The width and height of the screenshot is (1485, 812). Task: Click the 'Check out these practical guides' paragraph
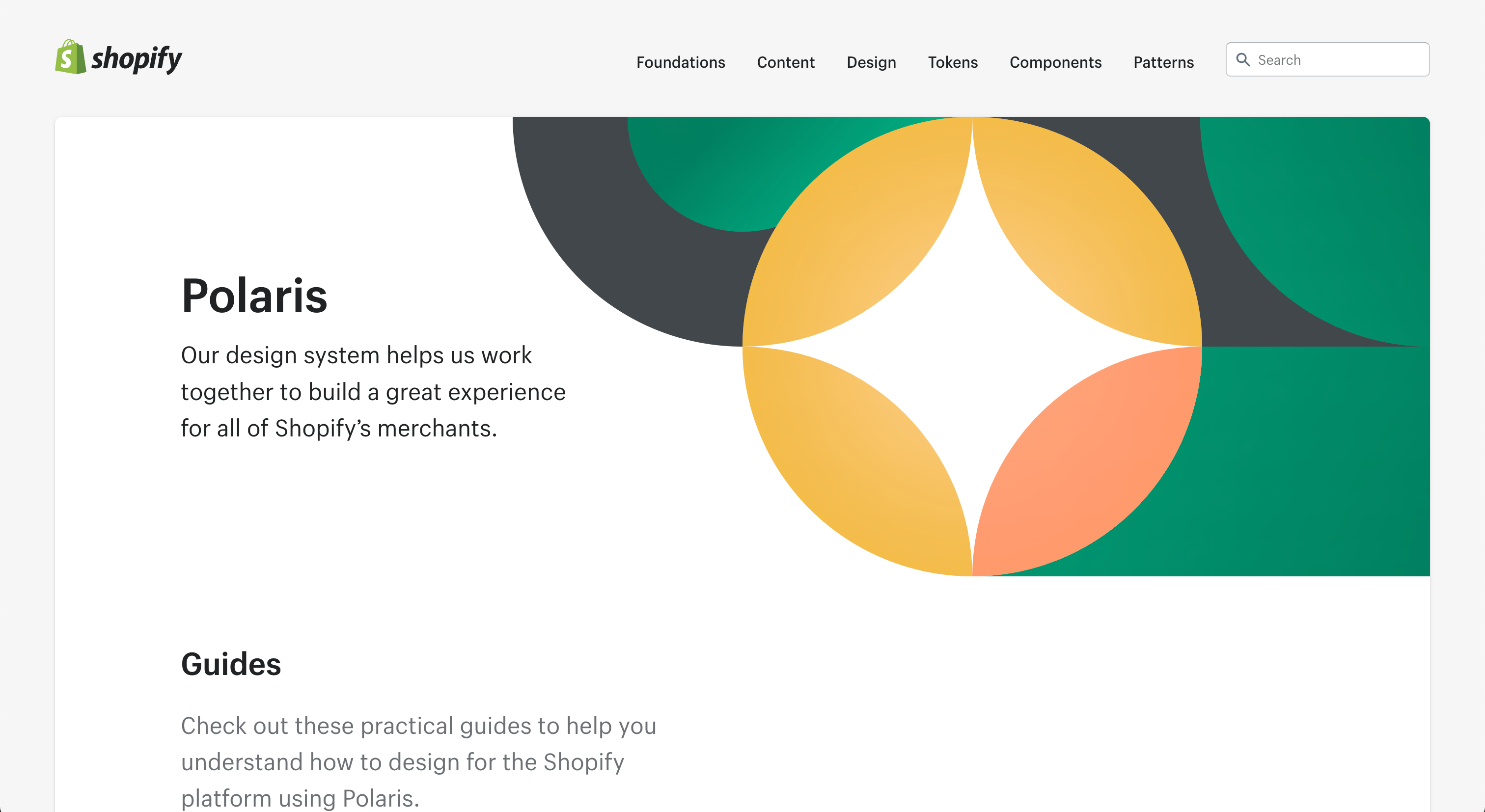(418, 761)
